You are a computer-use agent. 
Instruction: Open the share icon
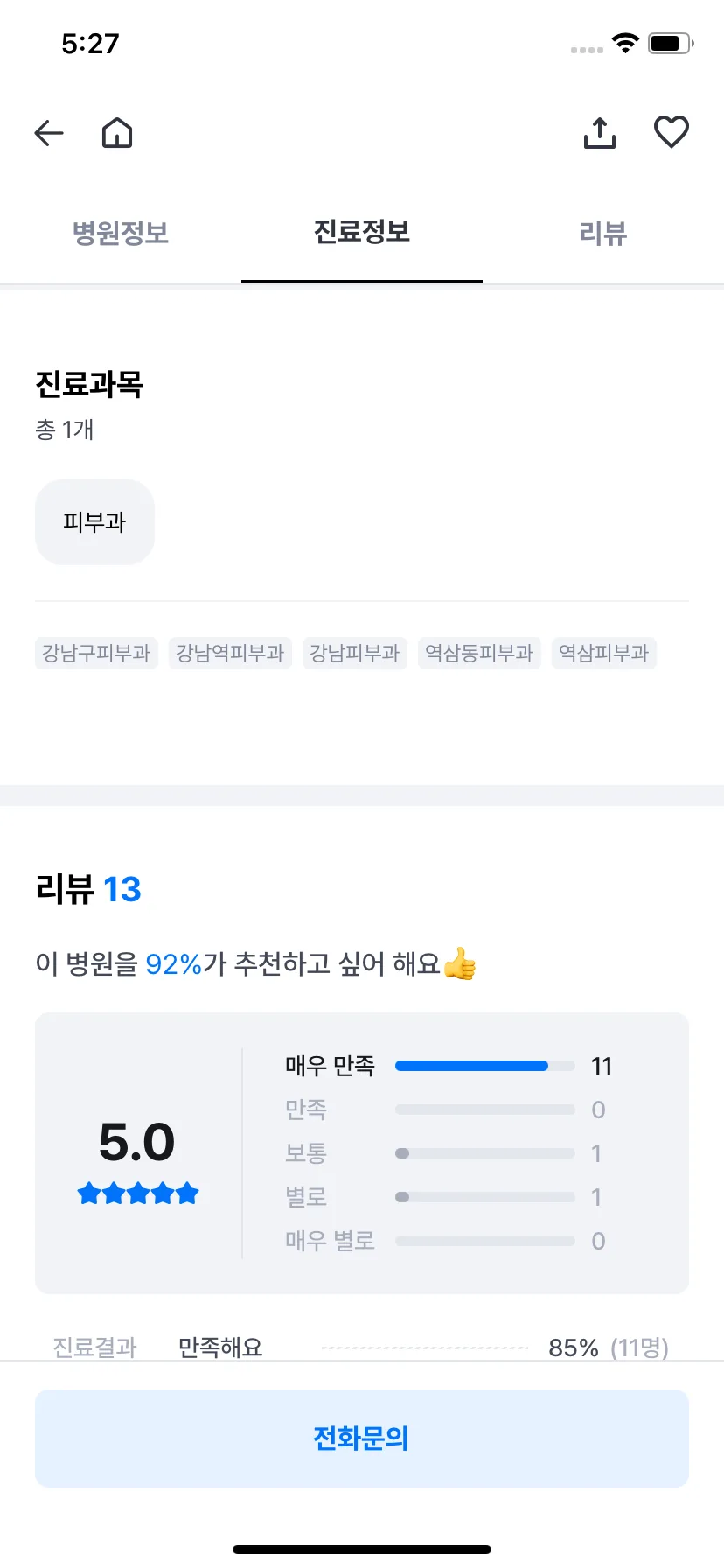[x=600, y=133]
